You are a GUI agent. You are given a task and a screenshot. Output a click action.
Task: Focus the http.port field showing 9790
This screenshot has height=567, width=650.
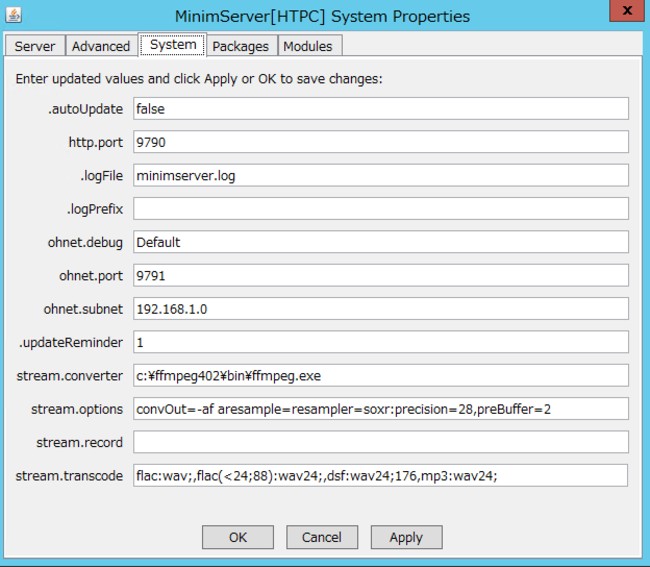point(381,142)
